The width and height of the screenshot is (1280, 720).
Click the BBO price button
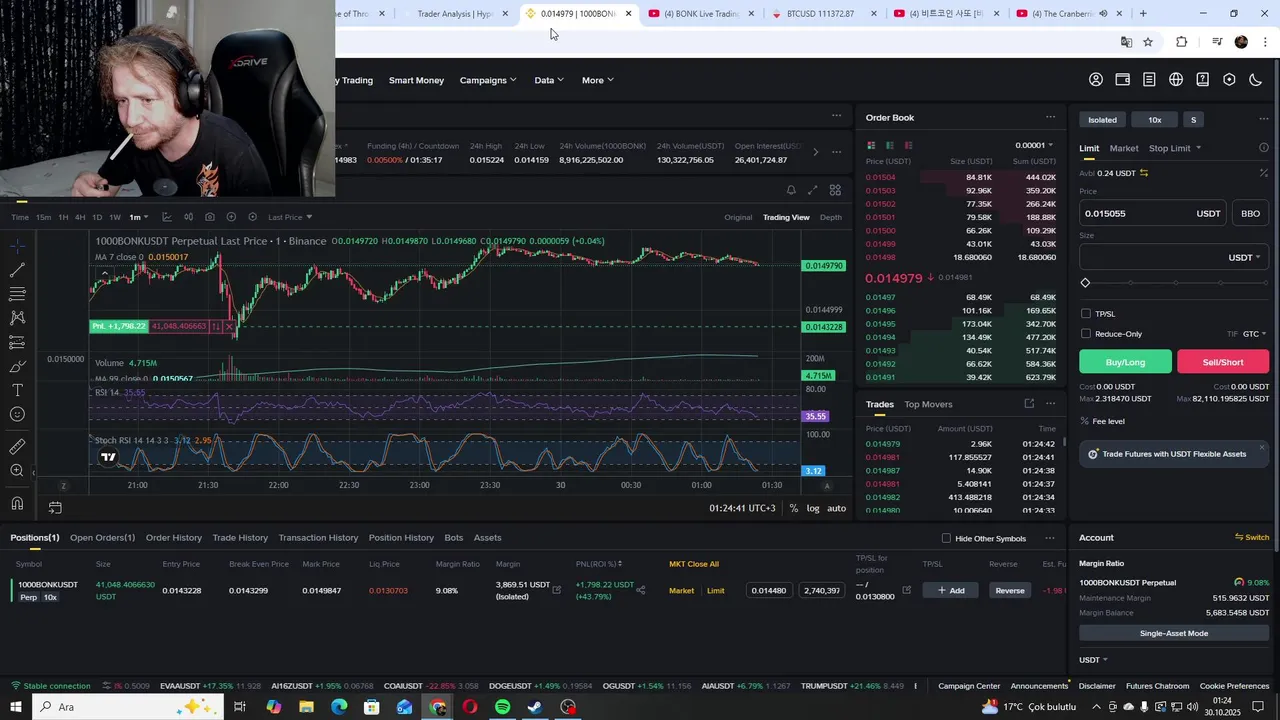1250,213
